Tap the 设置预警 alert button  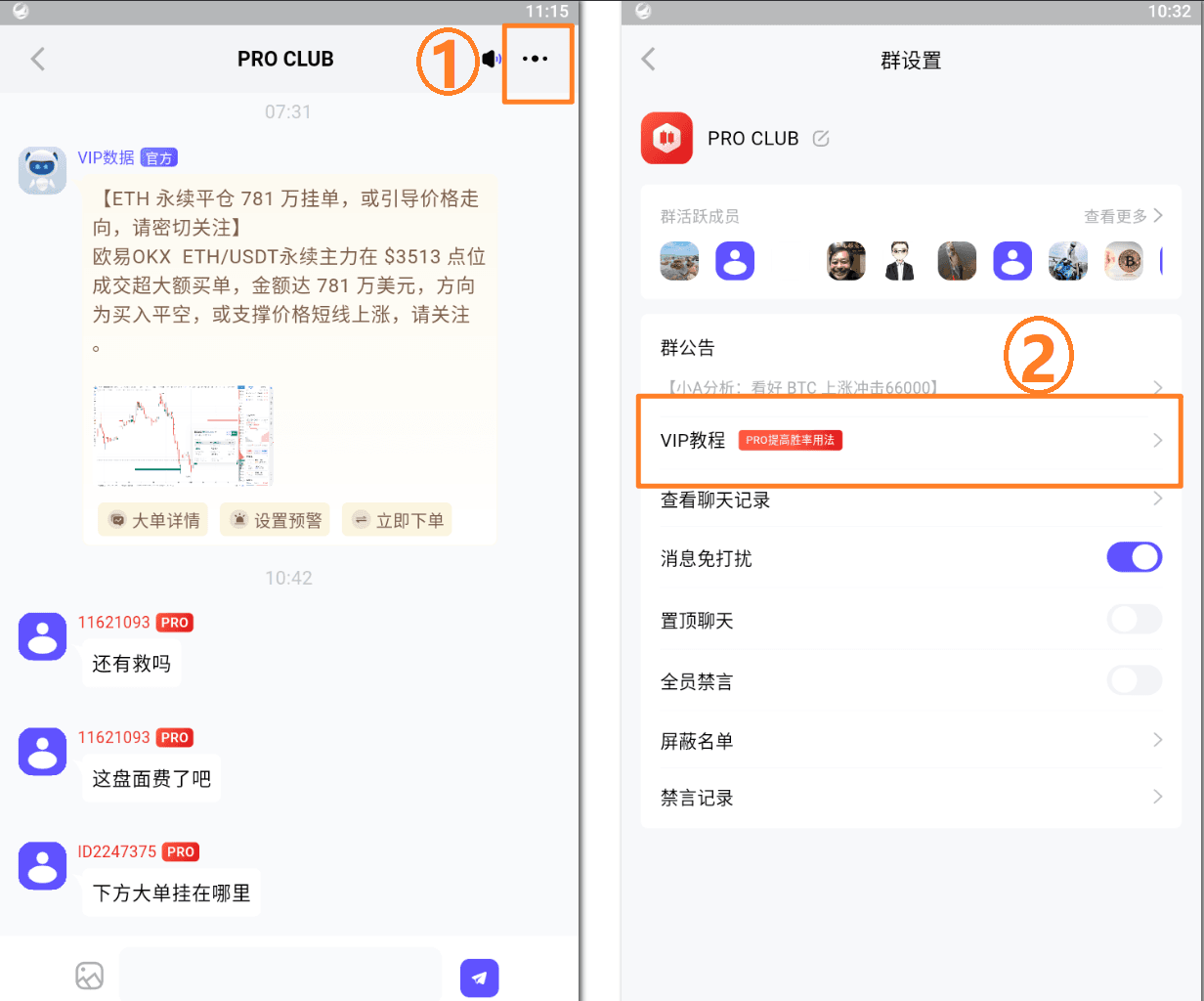click(x=276, y=521)
